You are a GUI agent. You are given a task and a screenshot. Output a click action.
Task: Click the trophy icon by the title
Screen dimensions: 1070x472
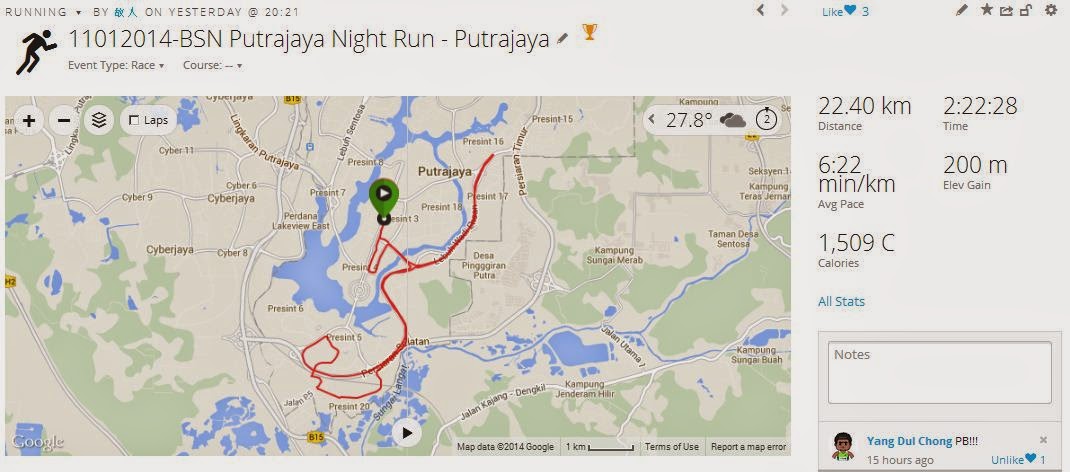click(x=590, y=31)
